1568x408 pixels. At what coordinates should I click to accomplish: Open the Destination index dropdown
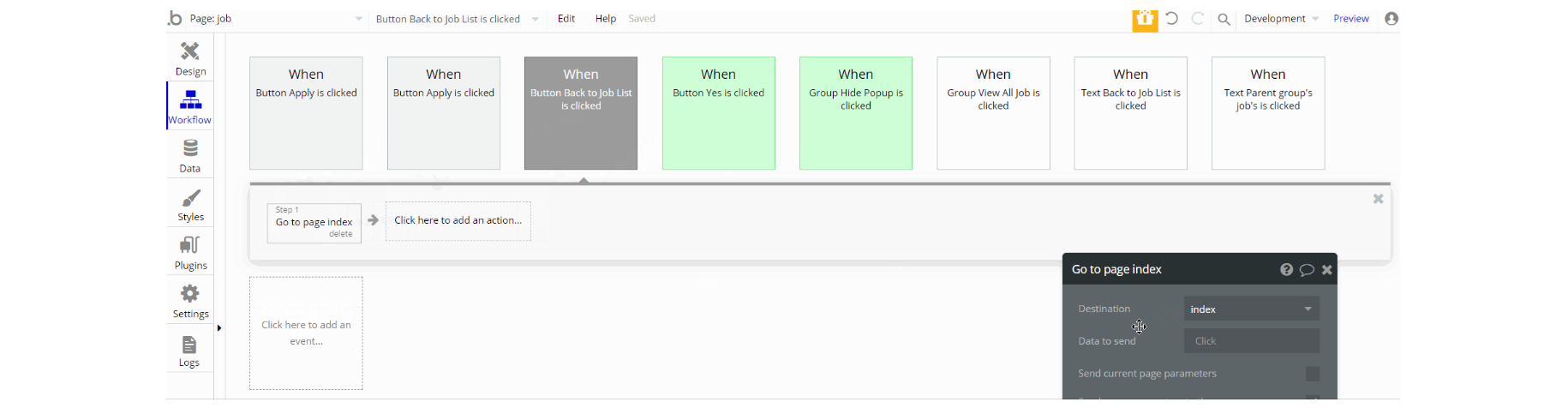coord(1251,309)
